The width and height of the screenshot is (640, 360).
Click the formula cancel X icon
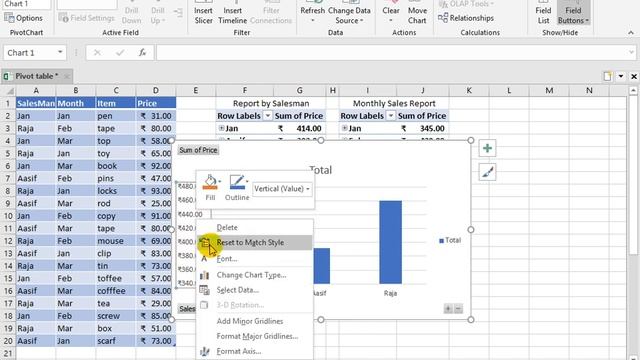[97, 53]
